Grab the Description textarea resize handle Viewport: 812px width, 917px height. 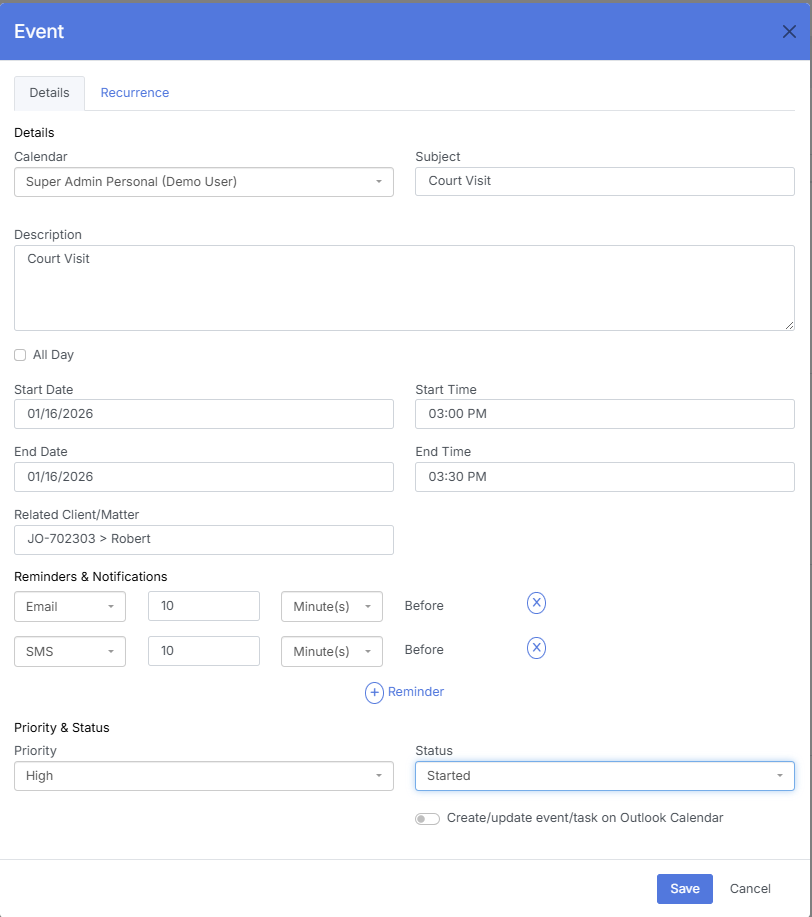(x=789, y=324)
